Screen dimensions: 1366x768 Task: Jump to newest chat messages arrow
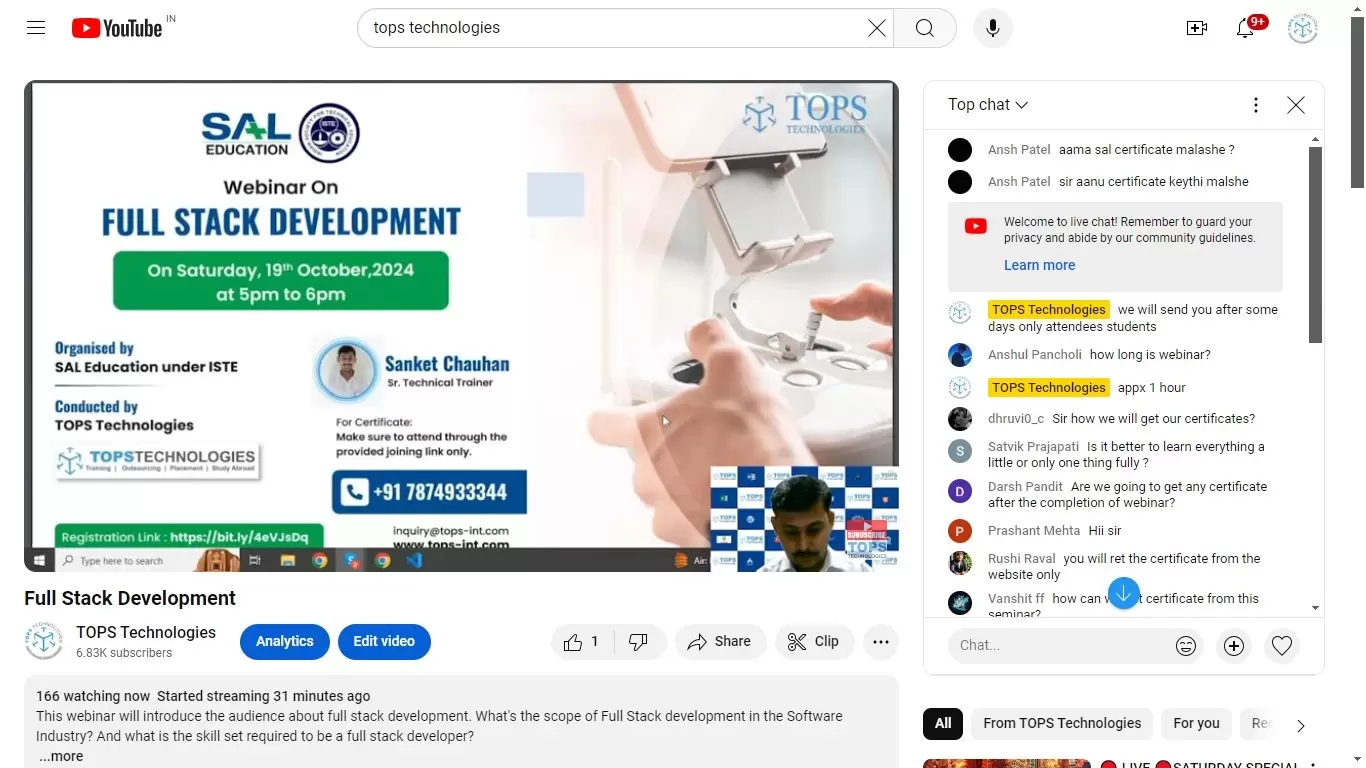1124,593
